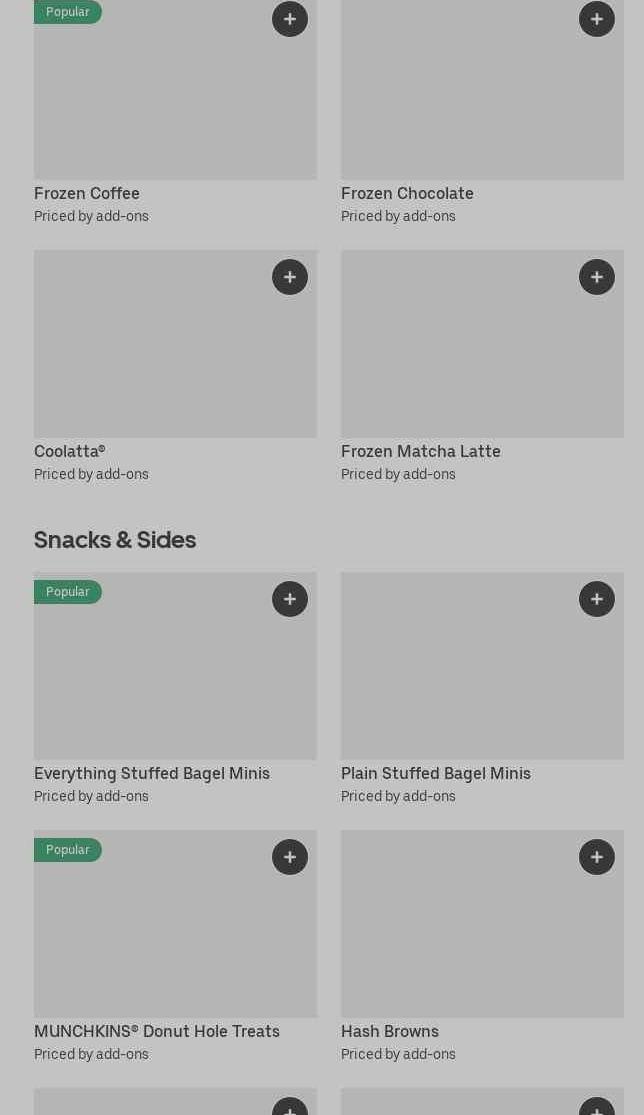Image resolution: width=644 pixels, height=1115 pixels.
Task: Open MUNCHKINS Donut Hole Treats title
Action: [x=157, y=1031]
